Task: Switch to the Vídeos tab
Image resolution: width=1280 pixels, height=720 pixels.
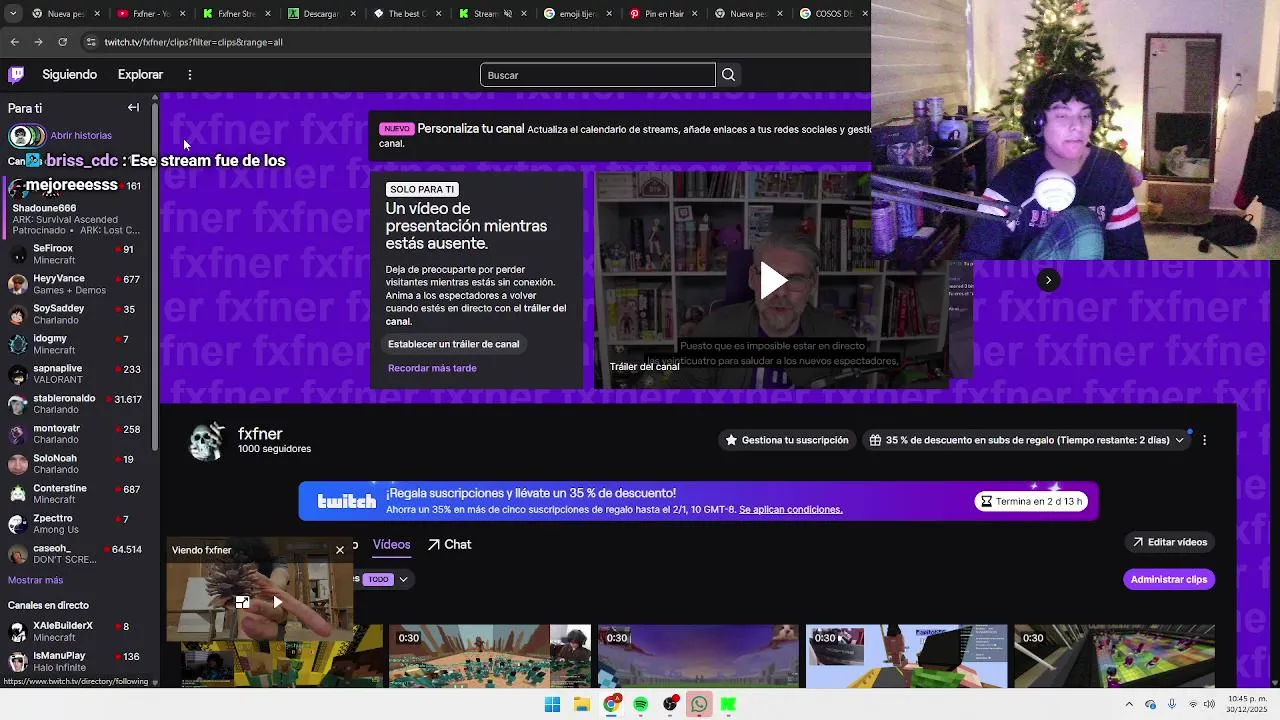Action: 391,544
